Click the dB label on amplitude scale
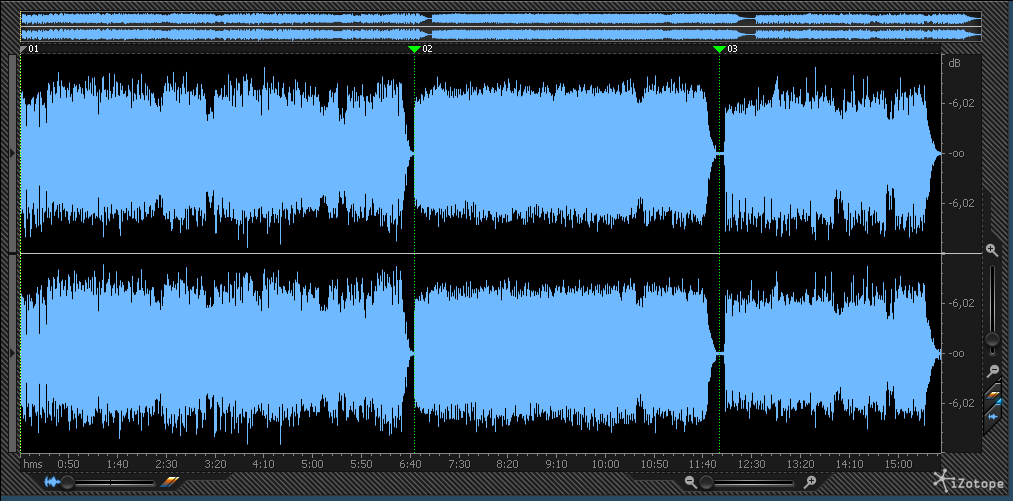Screen dimensions: 1013x501 tap(954, 64)
